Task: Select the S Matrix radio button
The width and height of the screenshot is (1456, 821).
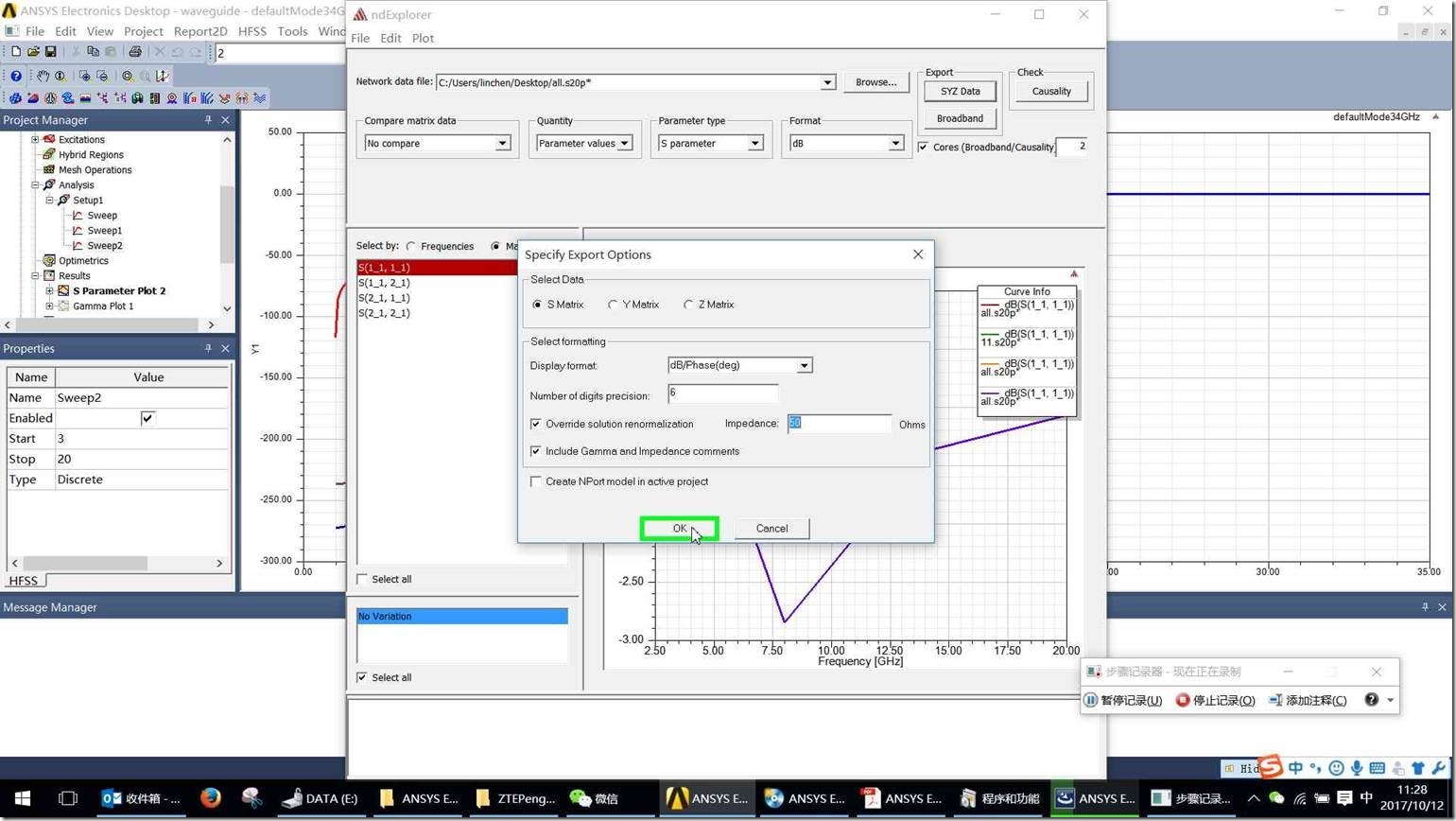Action: [537, 305]
